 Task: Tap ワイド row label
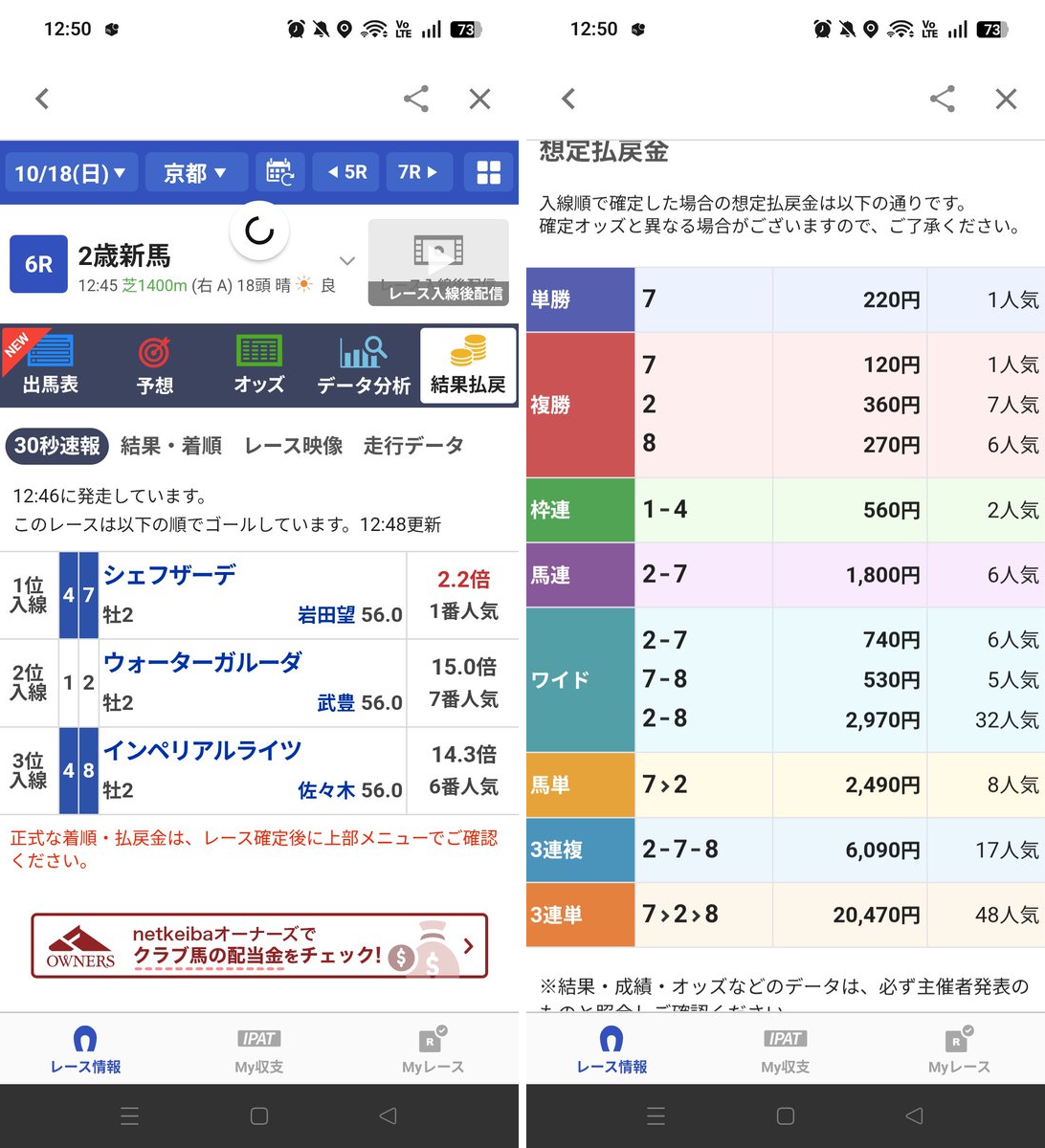pos(580,679)
